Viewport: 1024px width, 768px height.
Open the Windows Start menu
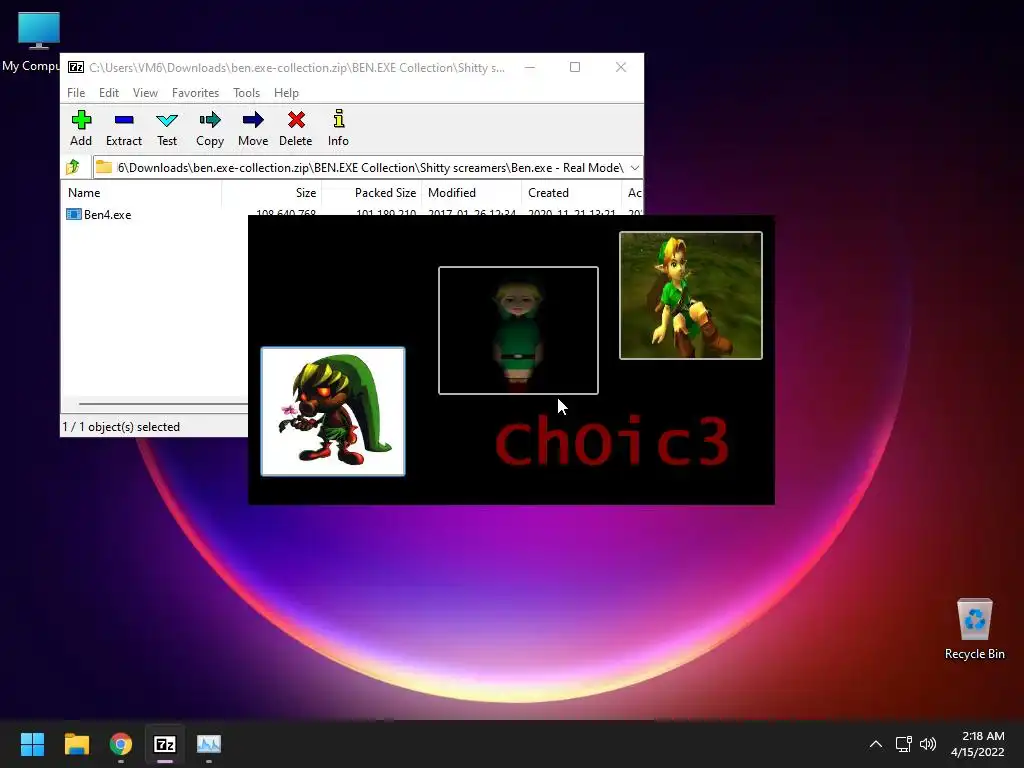pyautogui.click(x=32, y=744)
